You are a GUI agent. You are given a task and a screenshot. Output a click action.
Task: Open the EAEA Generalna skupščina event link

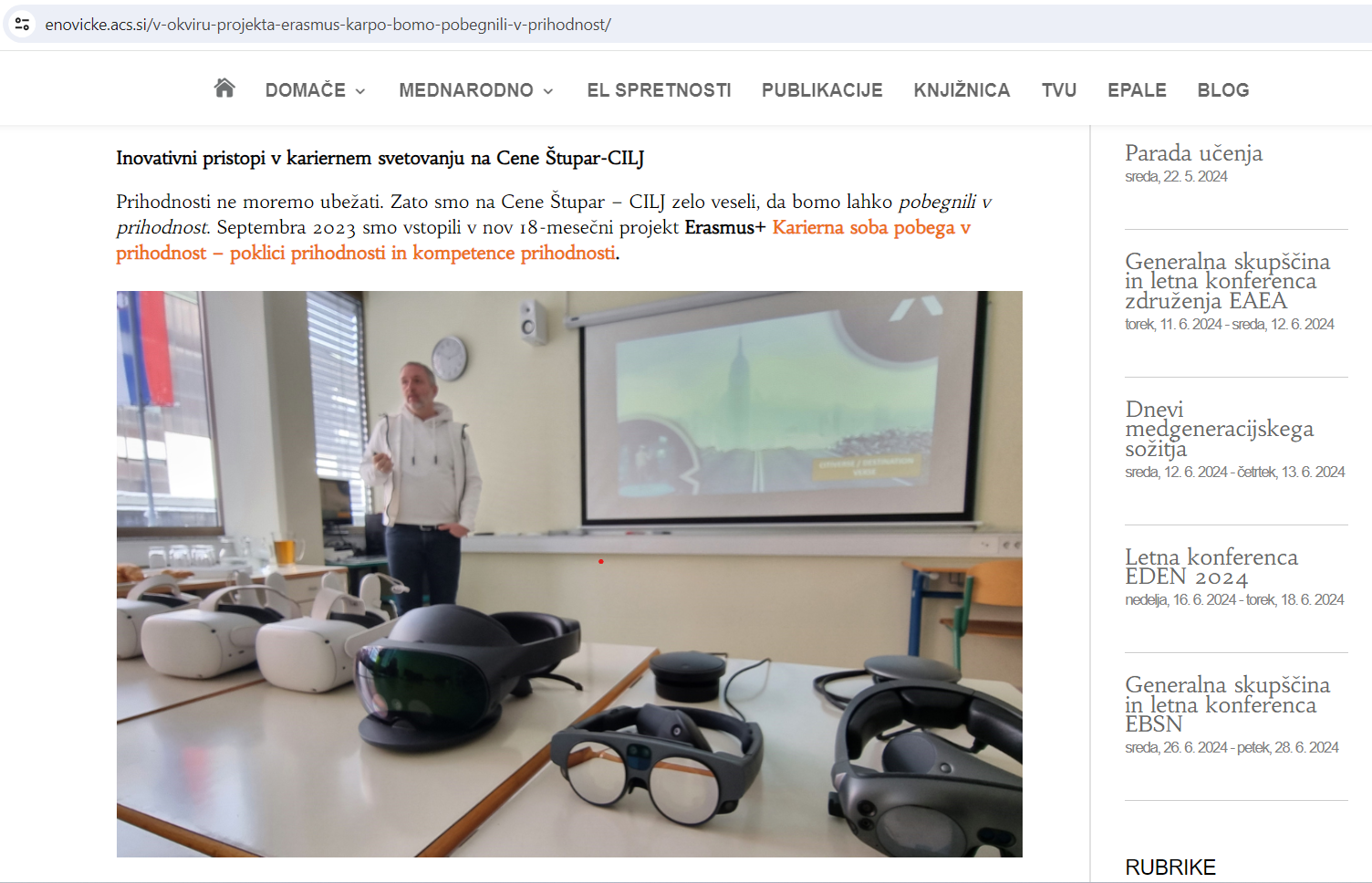point(1227,281)
